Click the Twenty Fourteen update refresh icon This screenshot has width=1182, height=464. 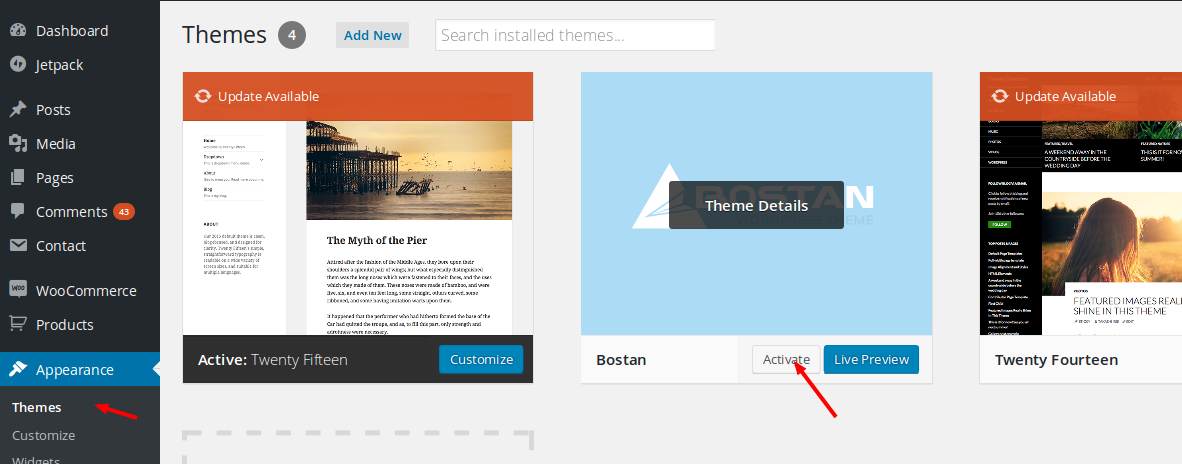point(1000,96)
